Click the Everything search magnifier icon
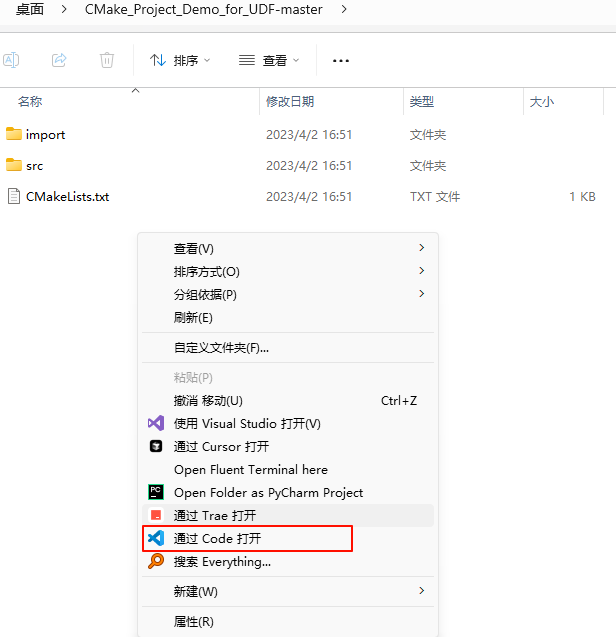Image resolution: width=616 pixels, height=637 pixels. pos(155,562)
